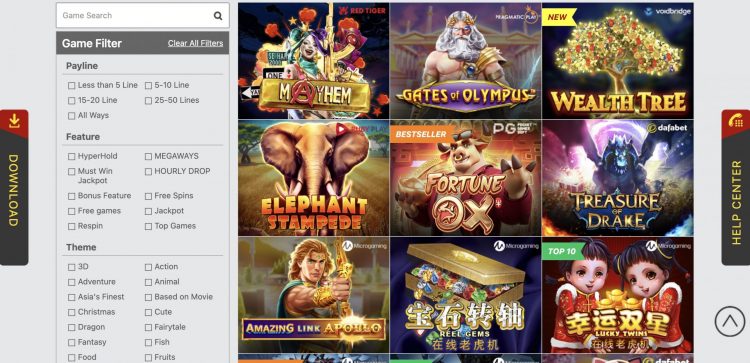Check the Fairytale theme filter

tap(148, 328)
